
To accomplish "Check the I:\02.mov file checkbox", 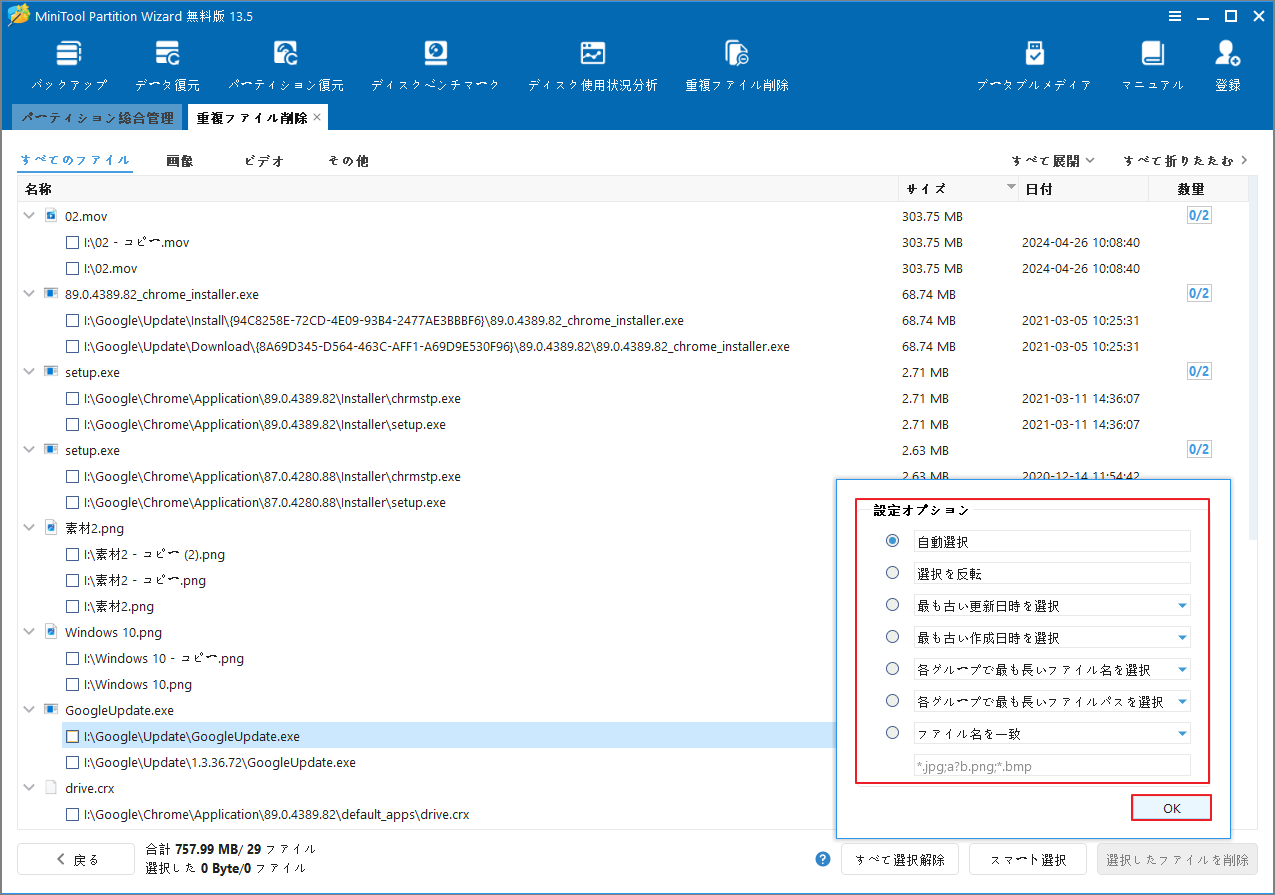I will point(72,268).
